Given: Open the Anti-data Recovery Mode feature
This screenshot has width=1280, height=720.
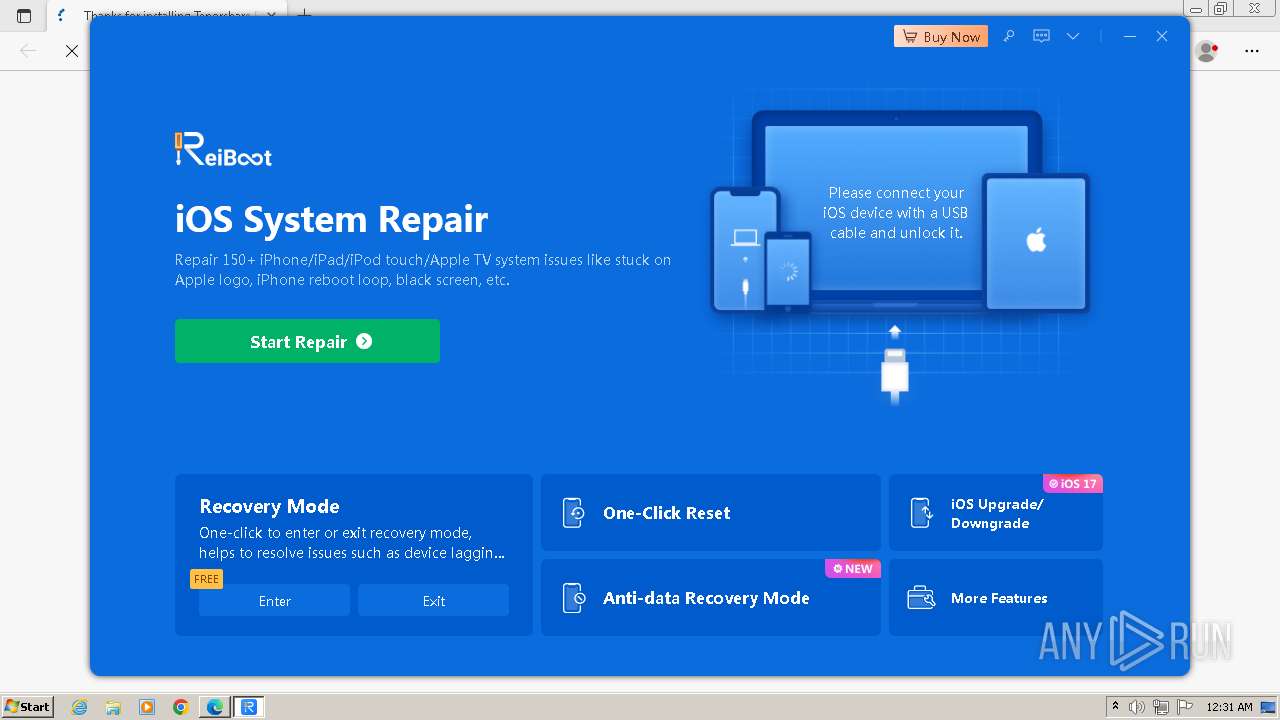Looking at the screenshot, I should [x=711, y=597].
